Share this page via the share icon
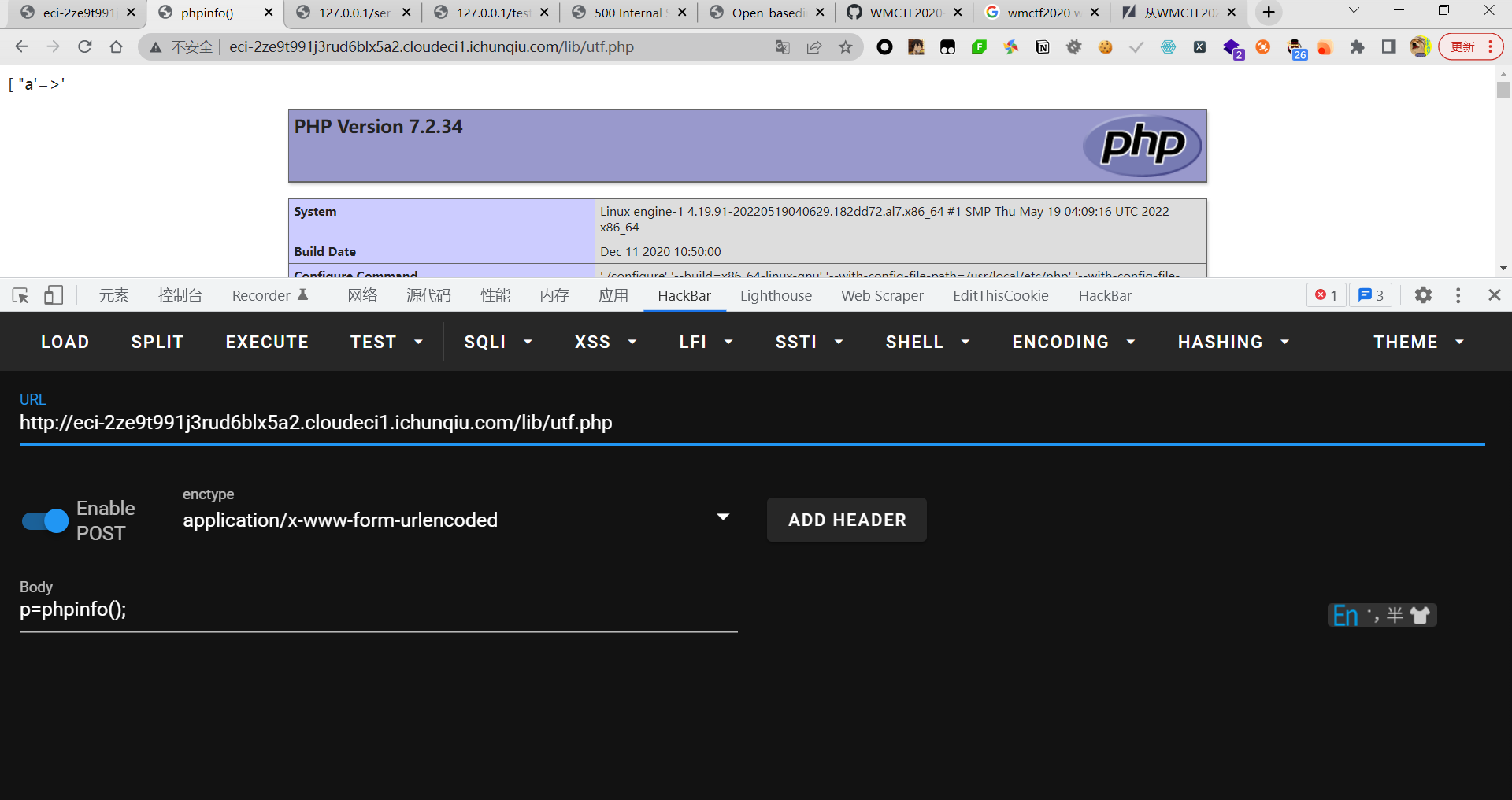This screenshot has width=1512, height=800. (x=814, y=47)
